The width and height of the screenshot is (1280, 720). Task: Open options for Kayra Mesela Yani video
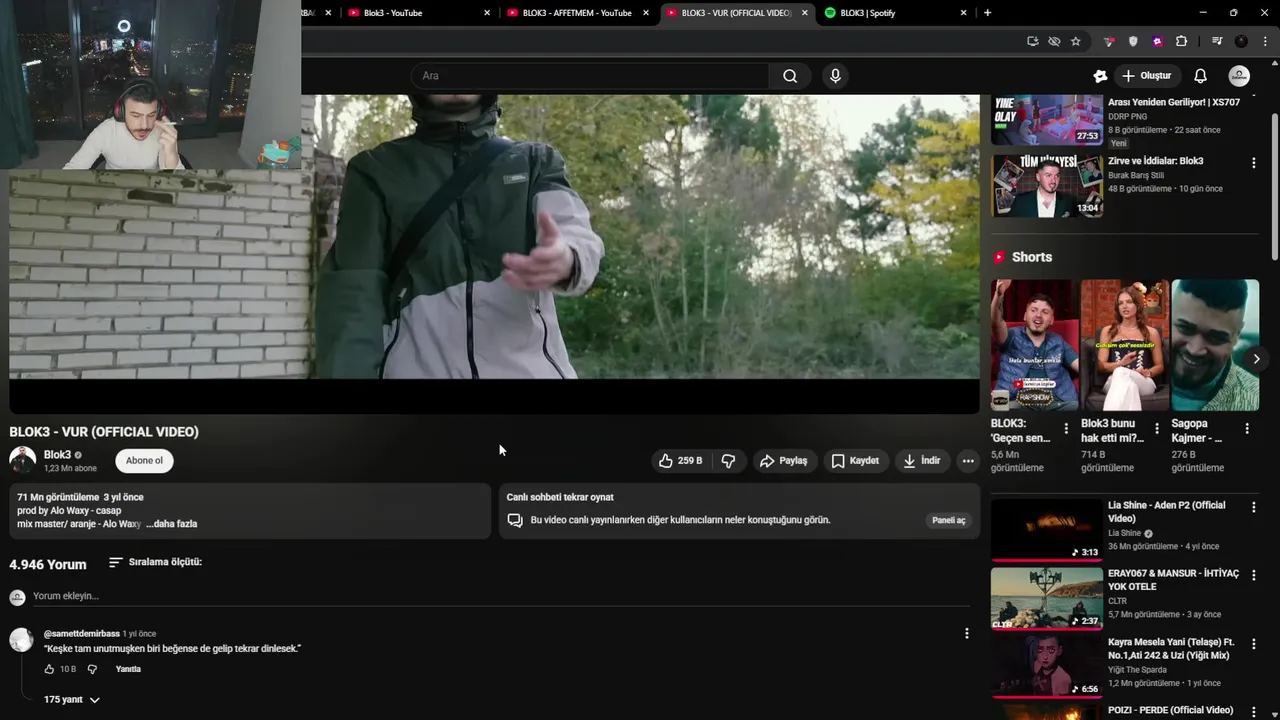click(1253, 643)
